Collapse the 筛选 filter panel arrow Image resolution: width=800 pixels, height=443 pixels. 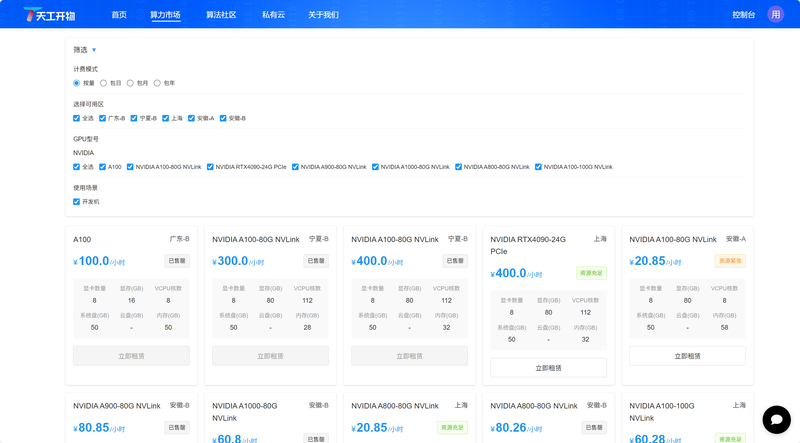94,50
